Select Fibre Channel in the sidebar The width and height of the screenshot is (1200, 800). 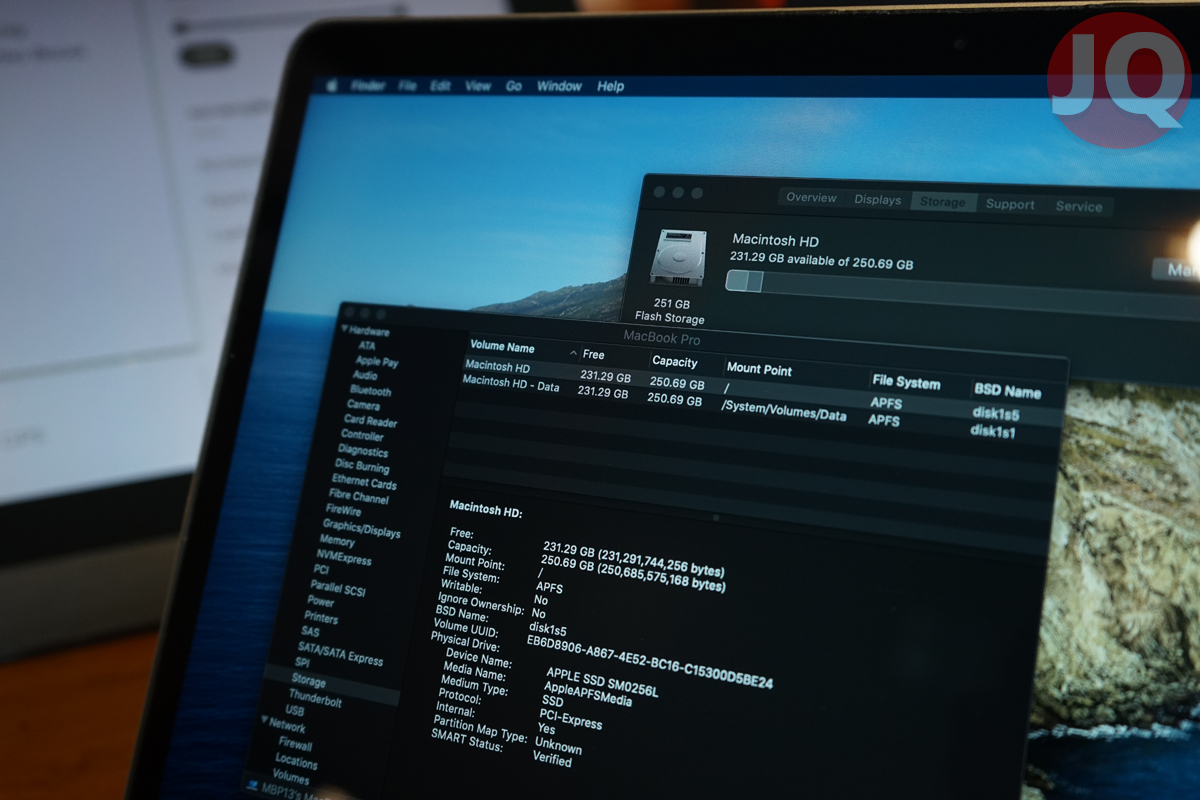358,497
